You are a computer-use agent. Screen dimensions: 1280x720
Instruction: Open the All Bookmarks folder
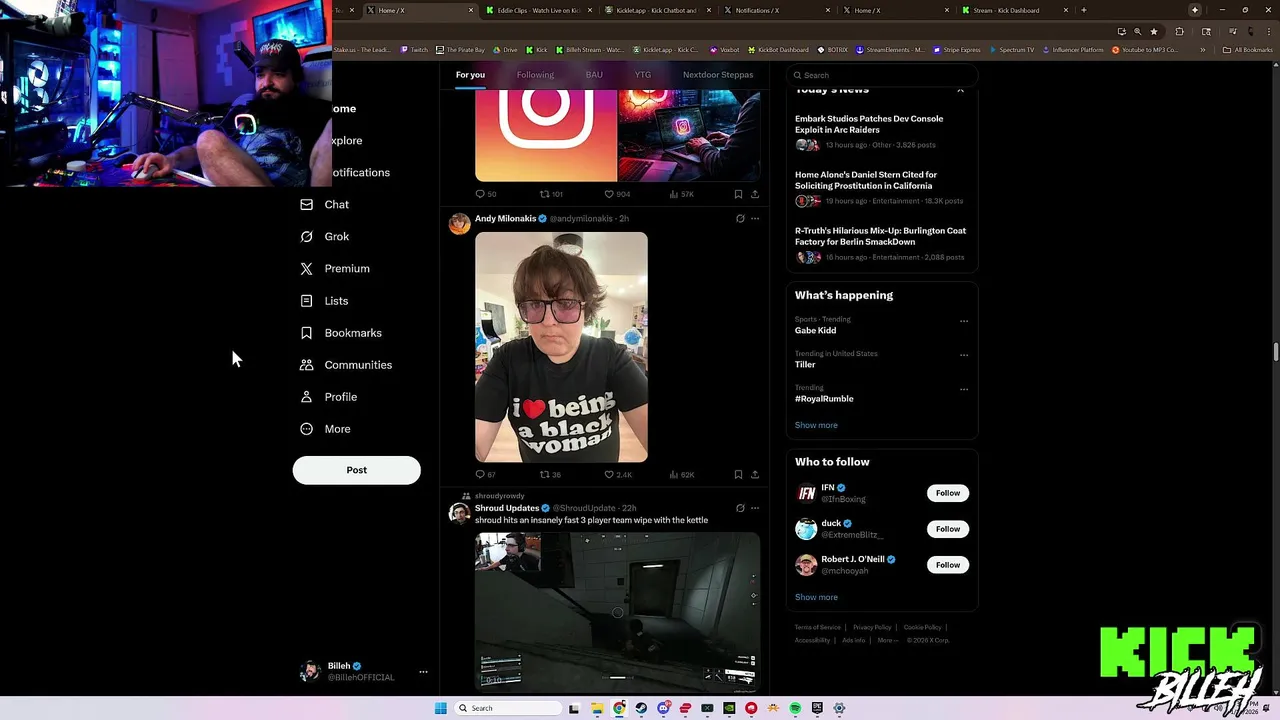click(1248, 50)
